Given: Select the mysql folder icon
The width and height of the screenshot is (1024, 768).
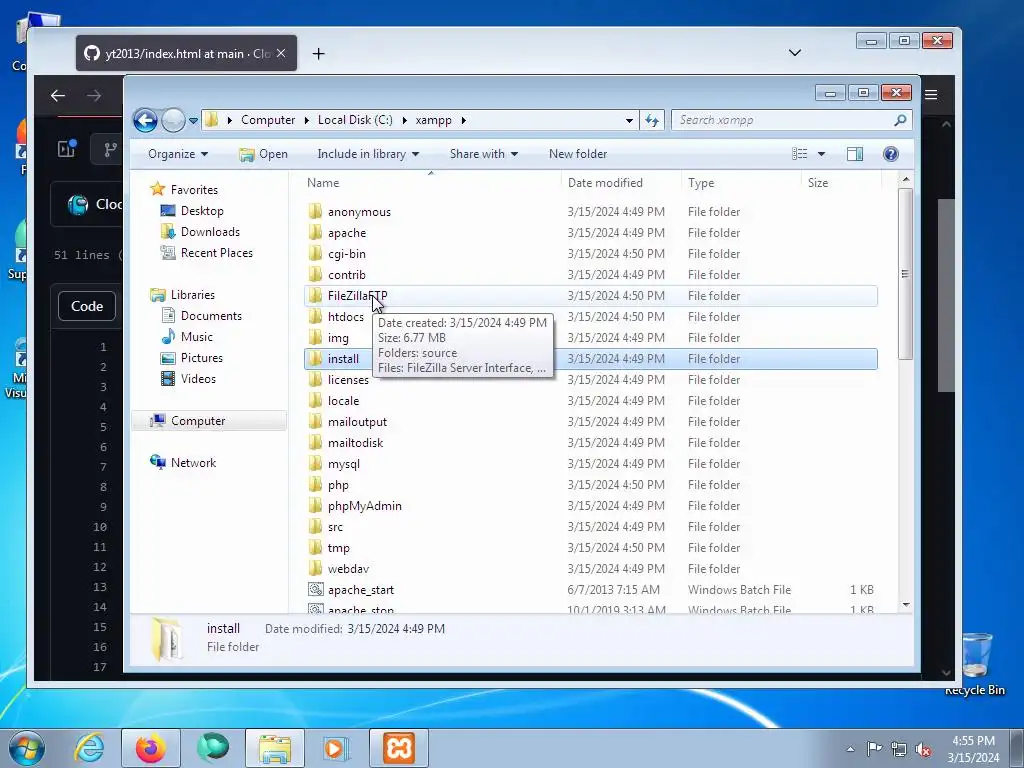Looking at the screenshot, I should tap(315, 464).
